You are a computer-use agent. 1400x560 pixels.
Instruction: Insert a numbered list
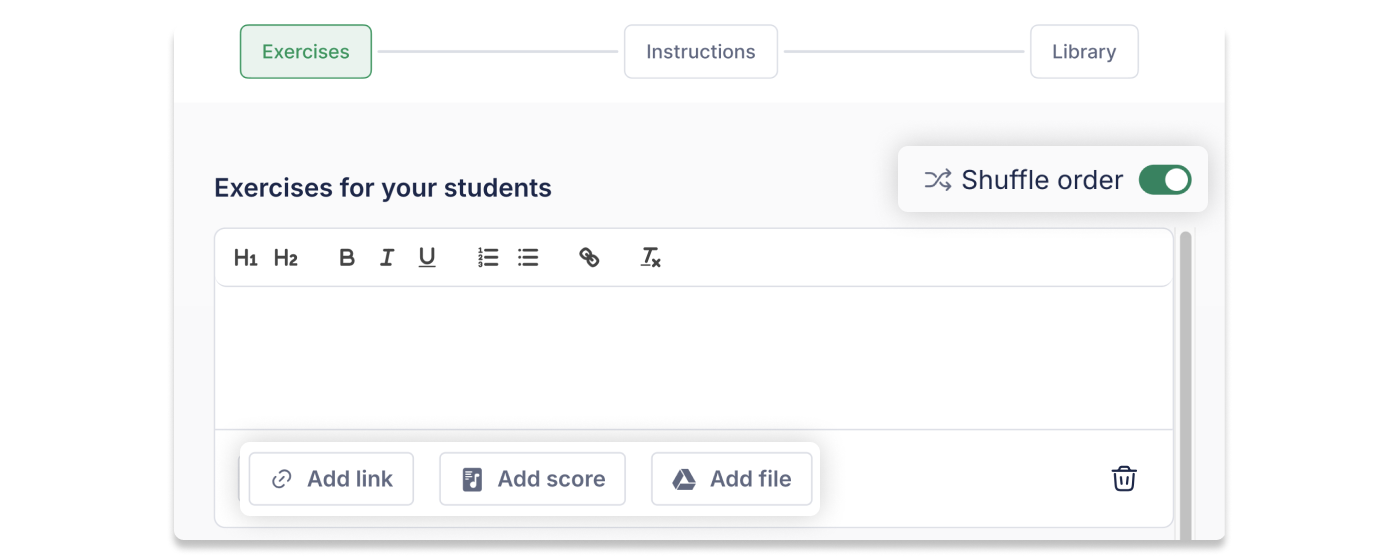[x=488, y=258]
